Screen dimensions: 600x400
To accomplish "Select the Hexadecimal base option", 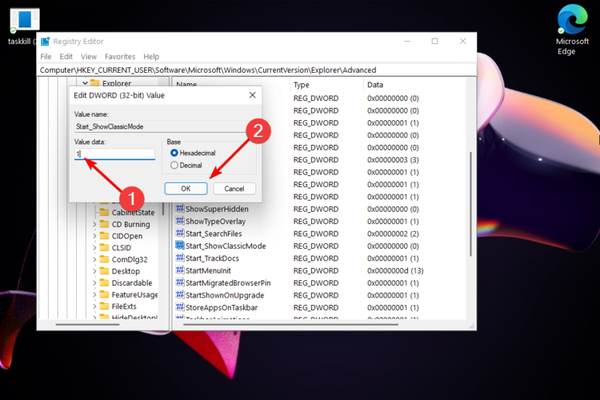I will [174, 153].
